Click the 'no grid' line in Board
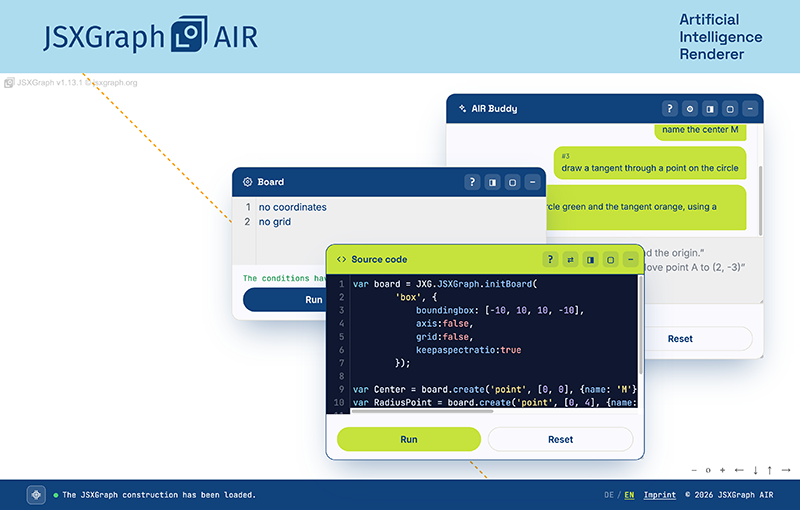This screenshot has width=800, height=510. [274, 222]
